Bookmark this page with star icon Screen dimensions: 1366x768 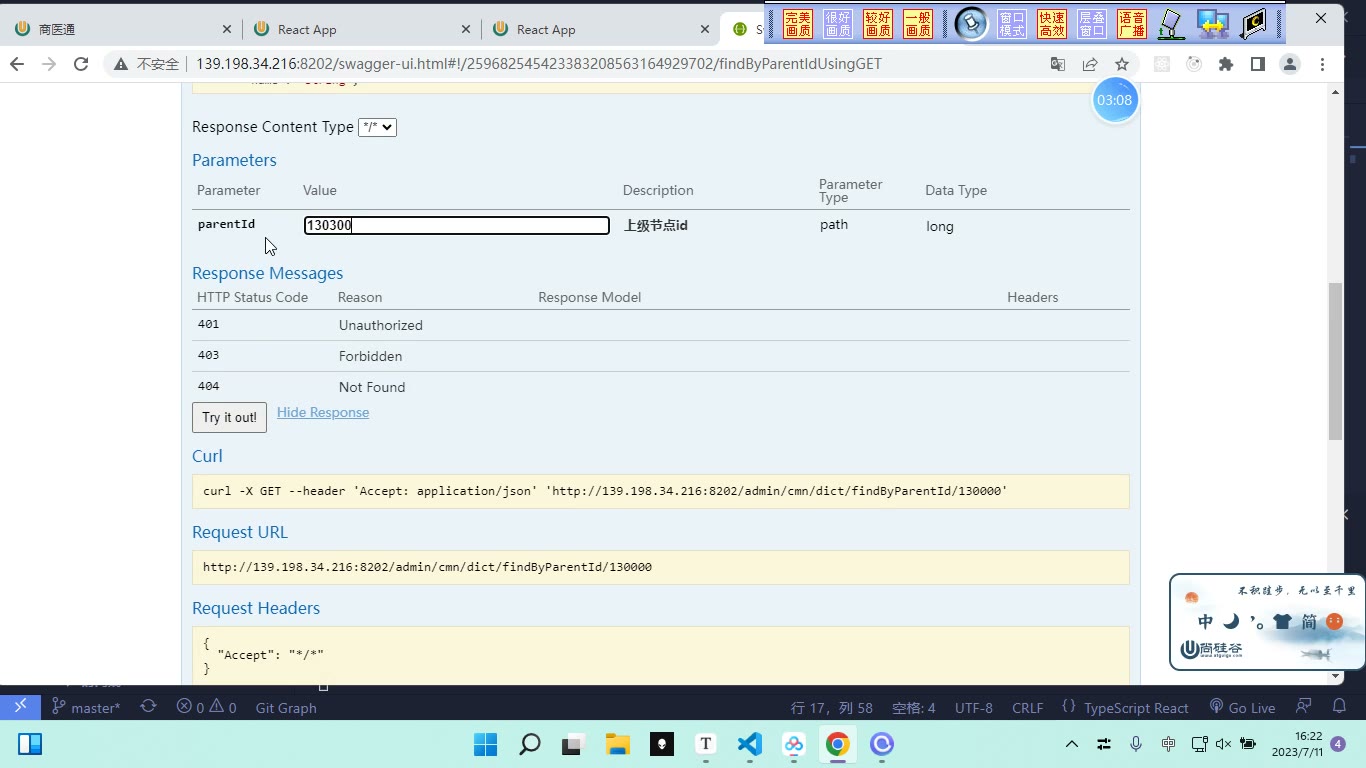pyautogui.click(x=1122, y=64)
